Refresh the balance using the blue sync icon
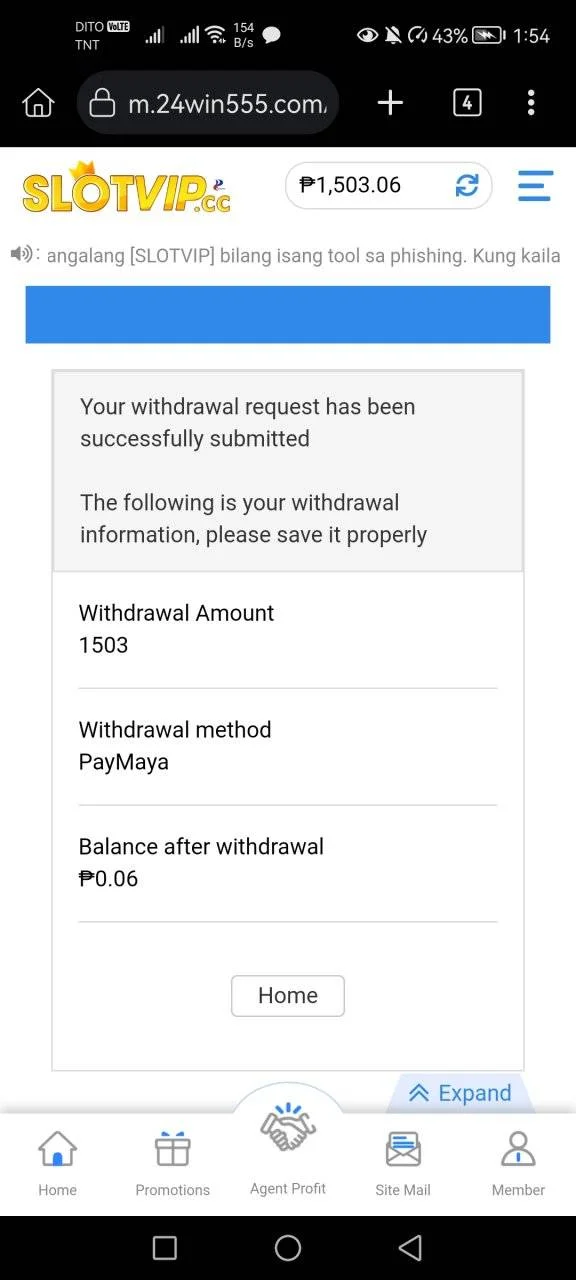 467,185
